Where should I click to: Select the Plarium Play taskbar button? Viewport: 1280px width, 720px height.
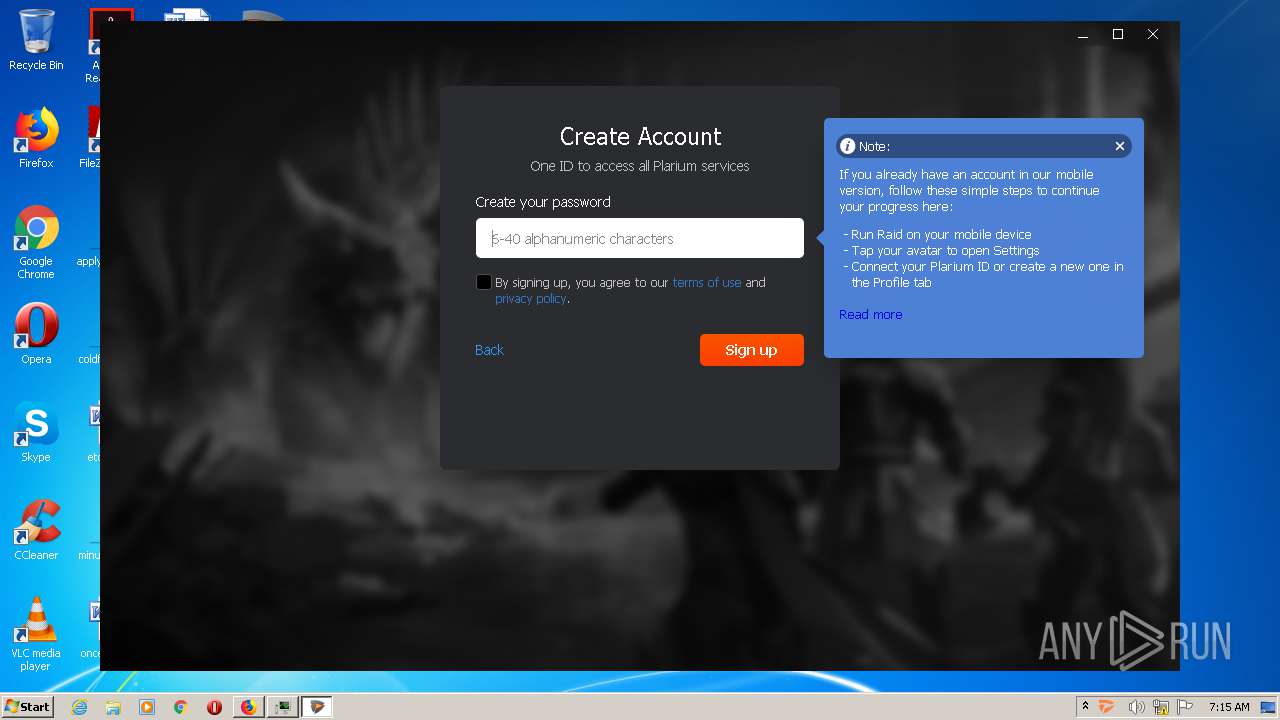pos(317,707)
